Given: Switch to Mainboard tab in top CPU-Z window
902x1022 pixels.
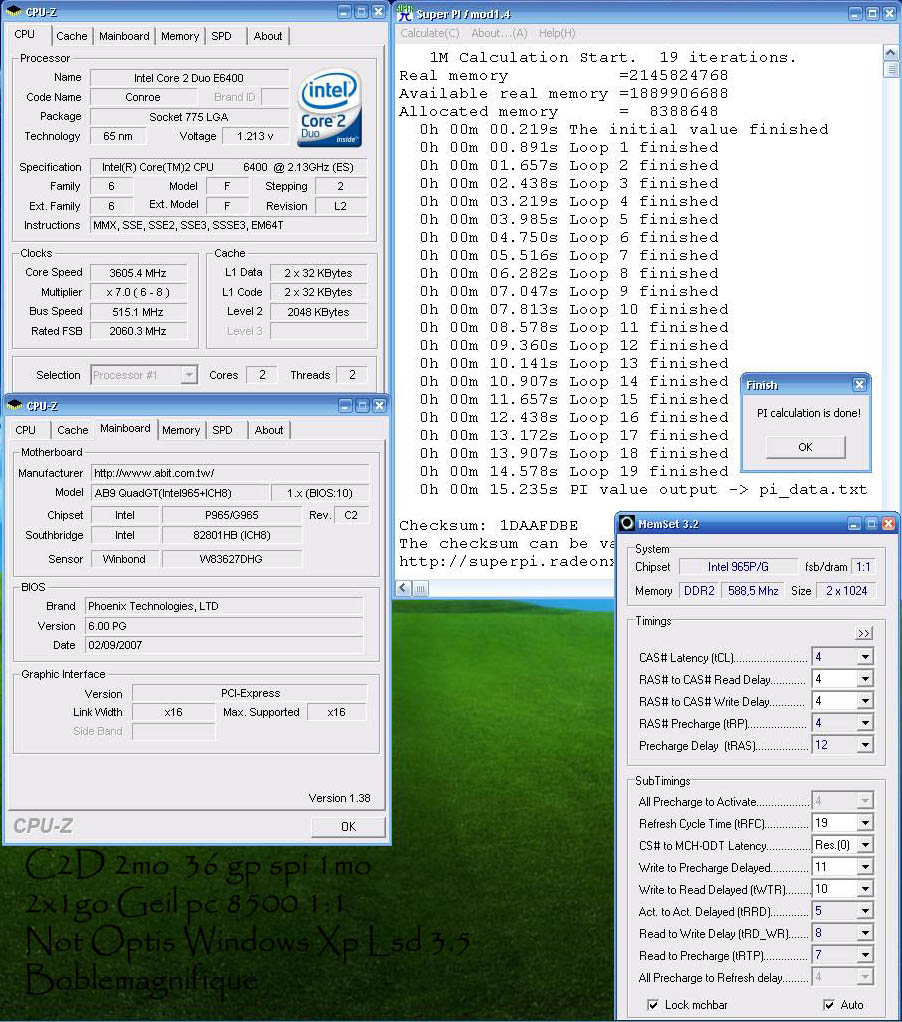Looking at the screenshot, I should pos(124,36).
